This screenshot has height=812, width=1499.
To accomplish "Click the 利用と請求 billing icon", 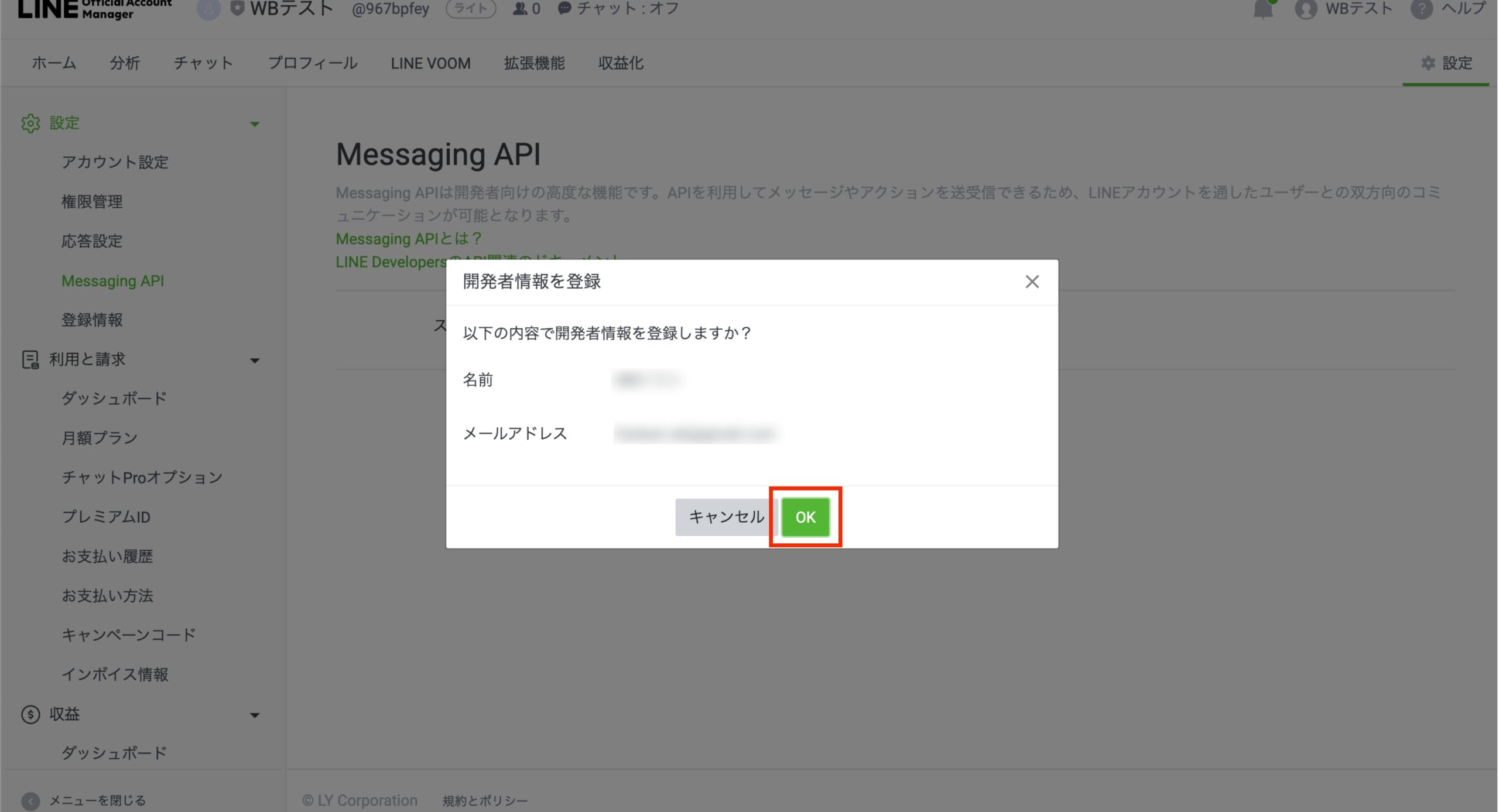I will (x=30, y=359).
